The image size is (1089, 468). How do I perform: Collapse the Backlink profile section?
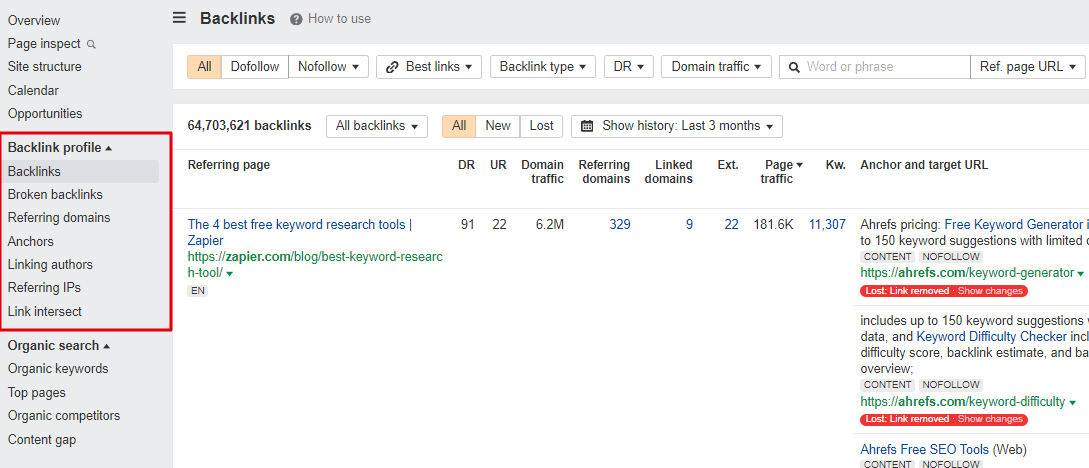coord(59,147)
